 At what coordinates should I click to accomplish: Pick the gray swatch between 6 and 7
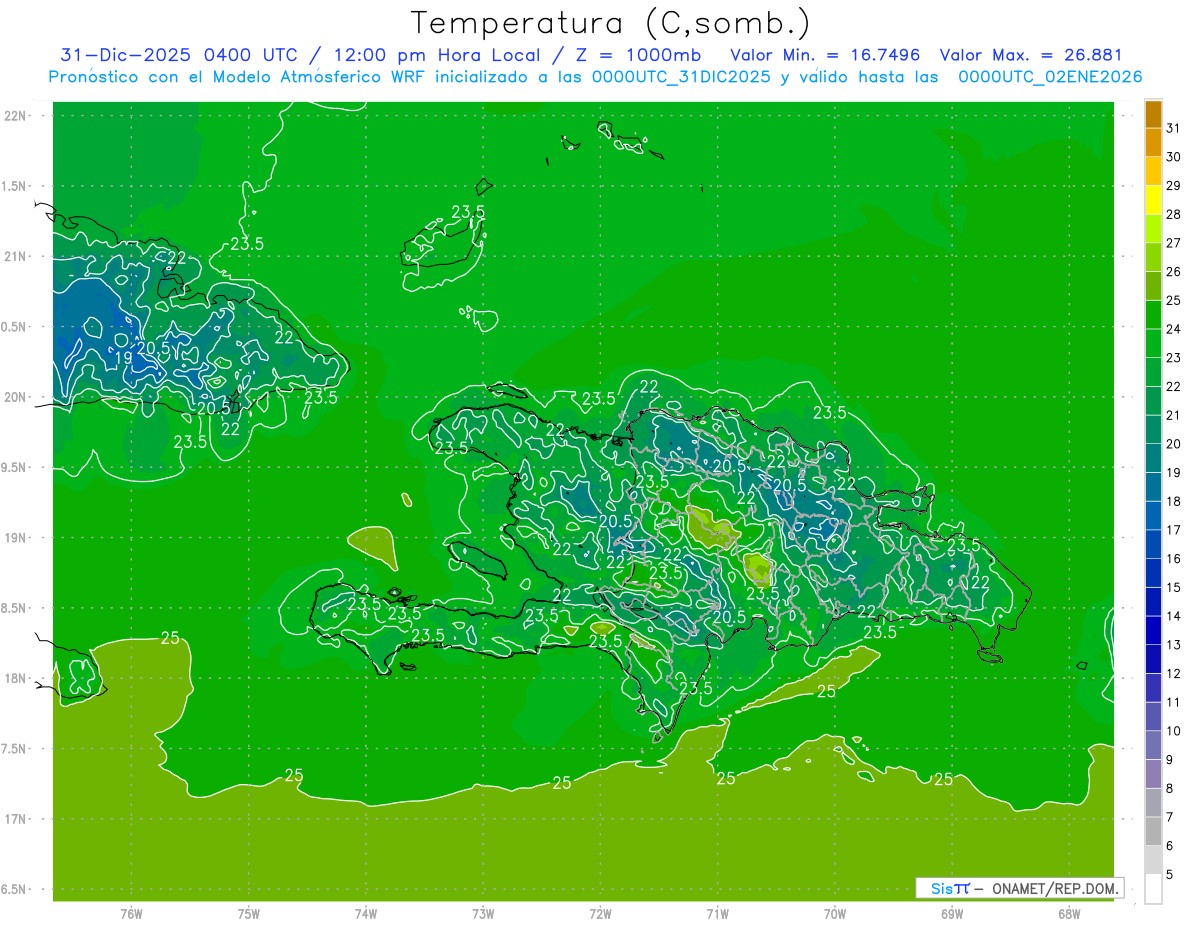(x=1153, y=832)
